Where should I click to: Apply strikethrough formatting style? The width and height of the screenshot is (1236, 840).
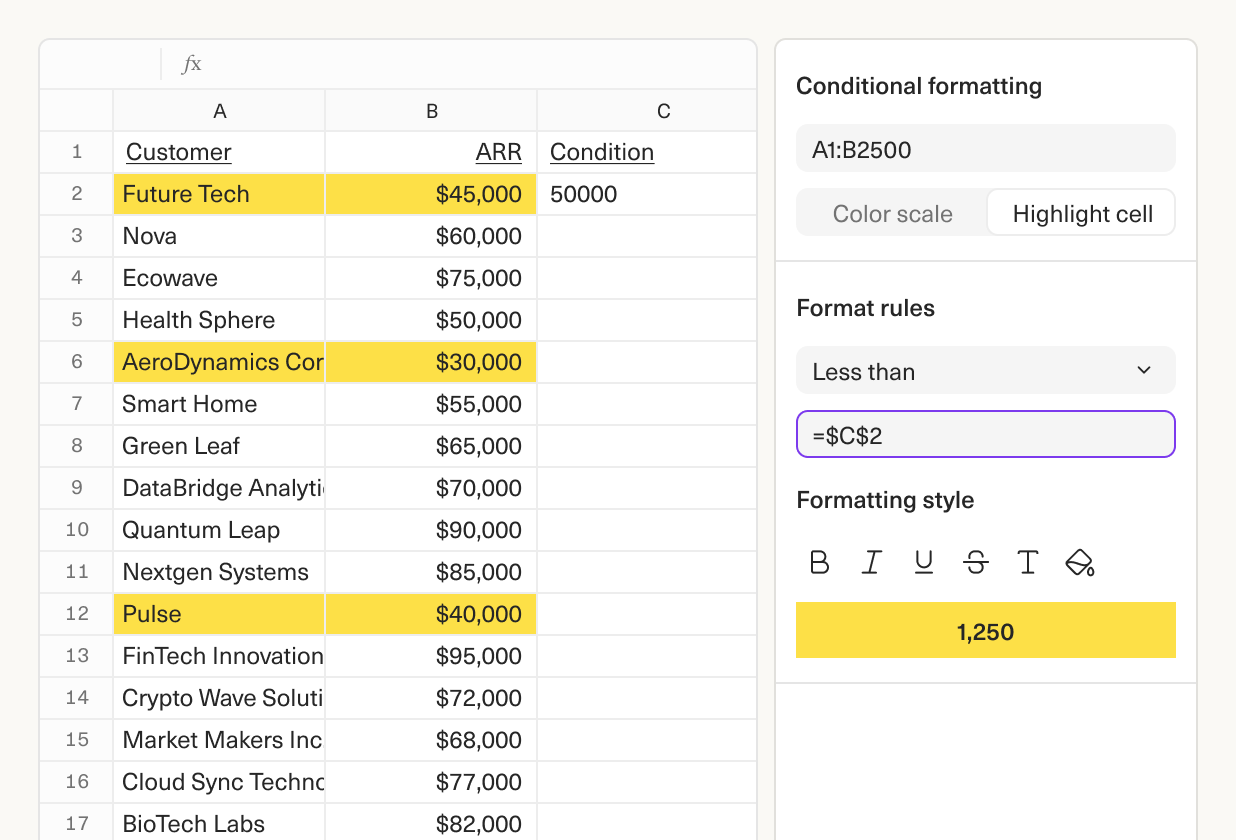(x=975, y=562)
